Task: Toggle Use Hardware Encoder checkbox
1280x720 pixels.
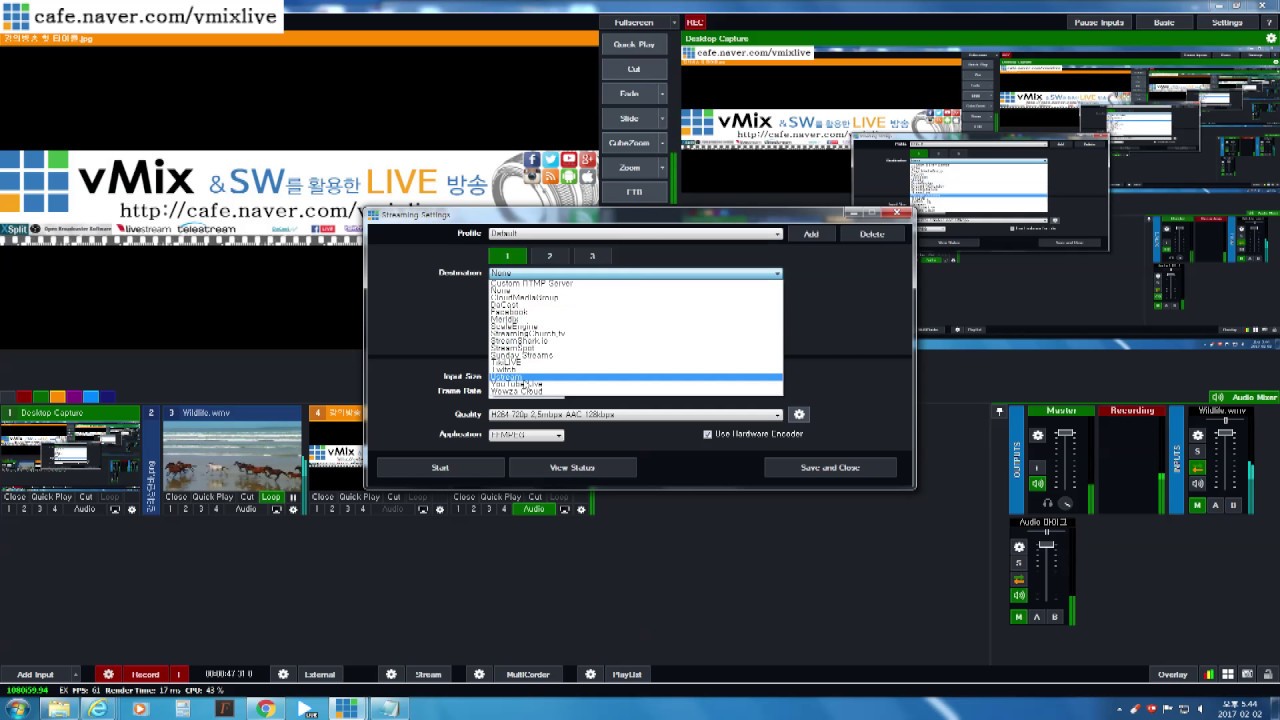Action: pos(708,434)
